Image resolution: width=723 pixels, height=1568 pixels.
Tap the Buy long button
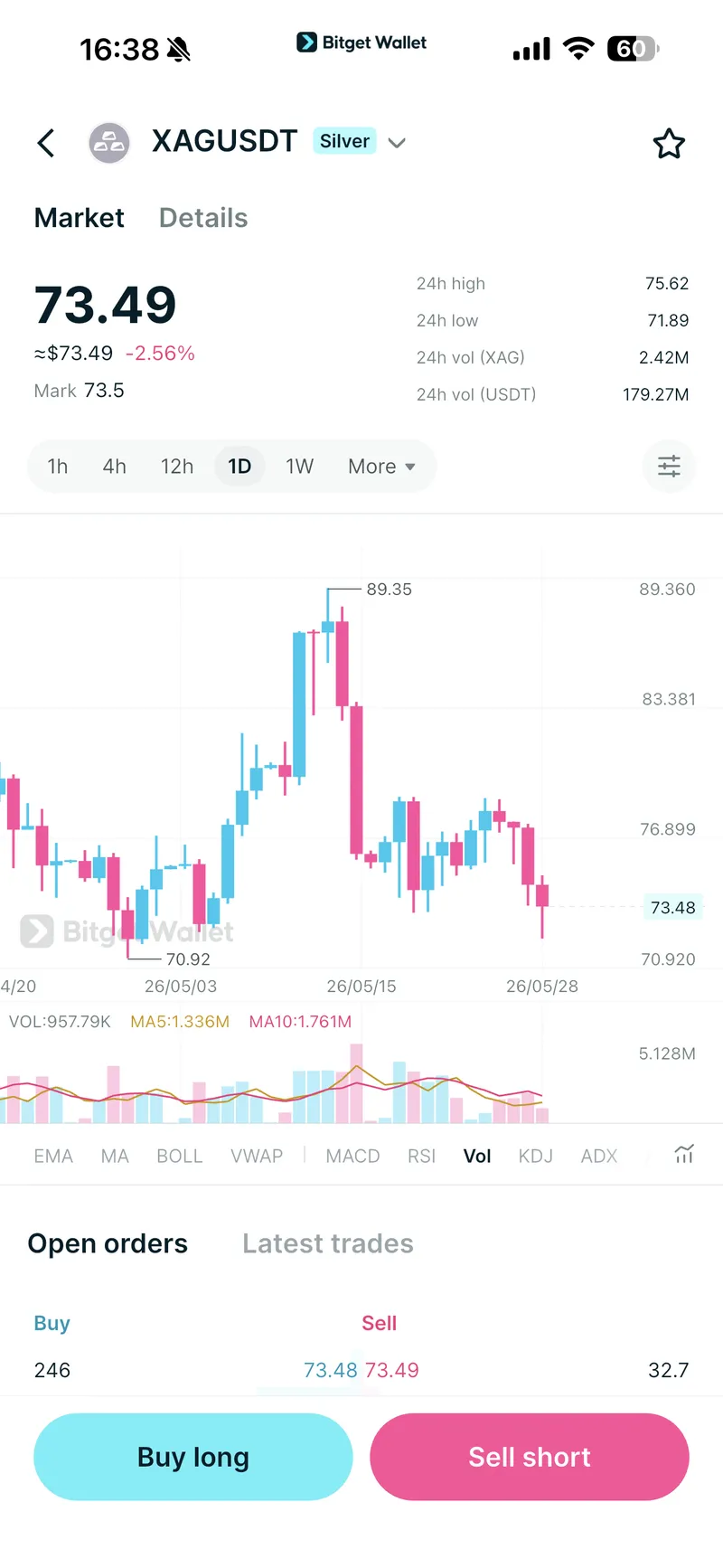point(193,1457)
